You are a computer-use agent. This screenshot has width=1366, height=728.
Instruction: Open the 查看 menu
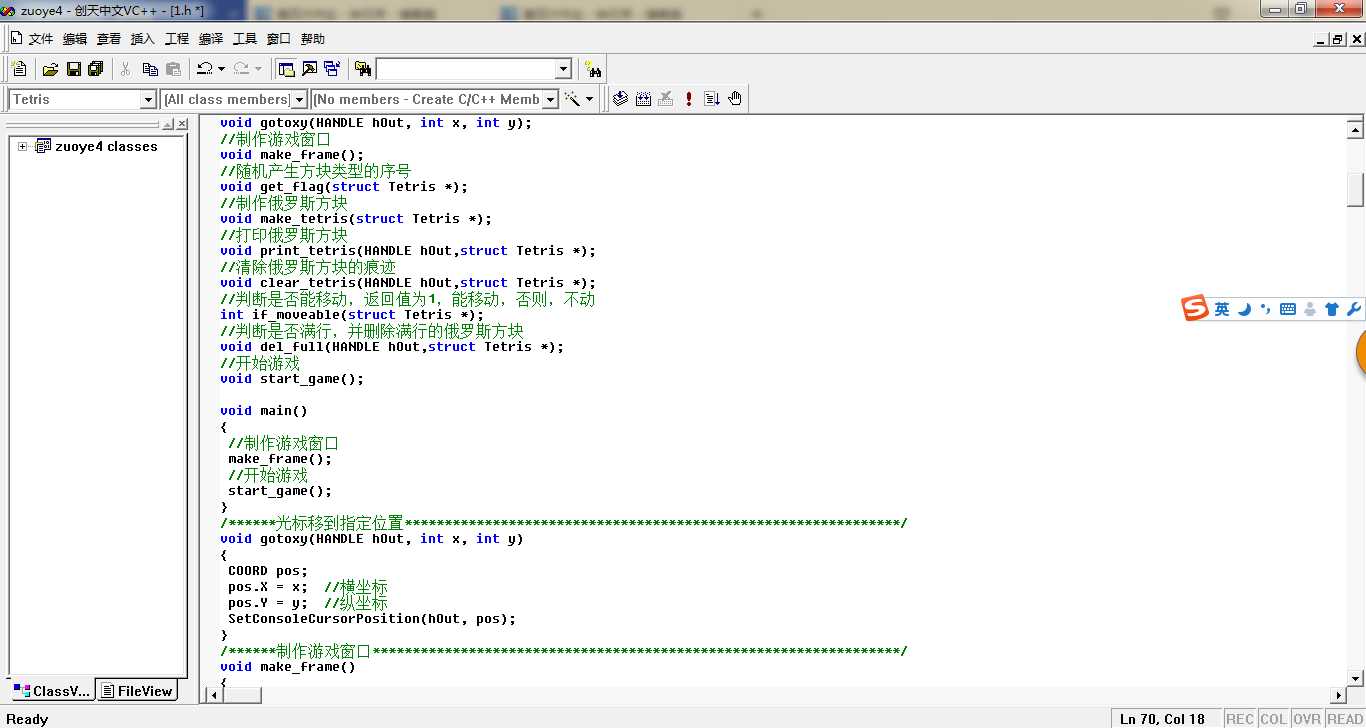coord(108,38)
